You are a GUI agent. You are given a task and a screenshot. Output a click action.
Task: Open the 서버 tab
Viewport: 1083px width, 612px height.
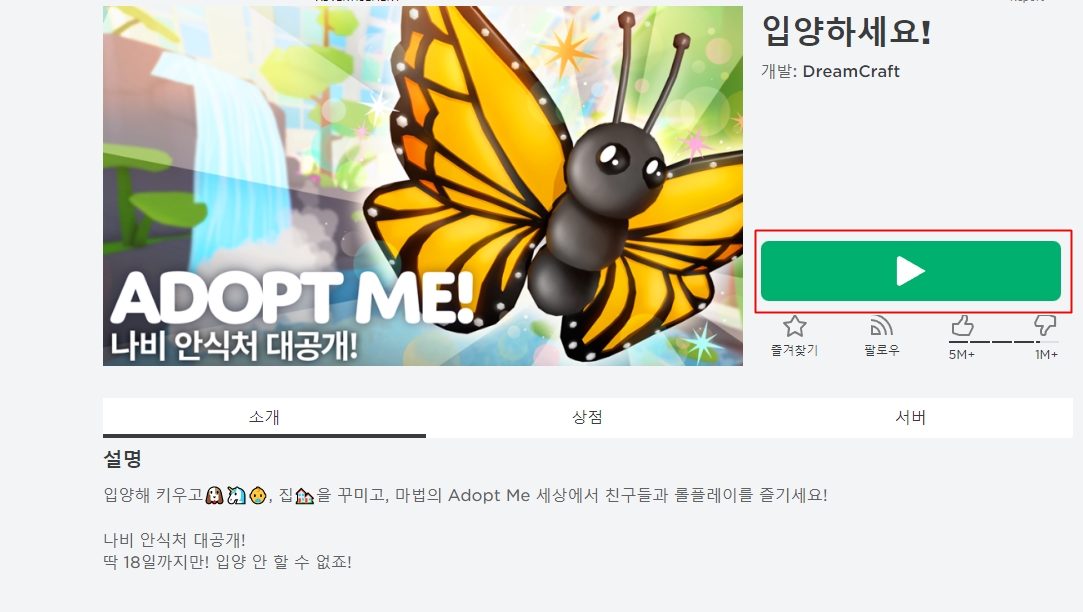point(910,417)
